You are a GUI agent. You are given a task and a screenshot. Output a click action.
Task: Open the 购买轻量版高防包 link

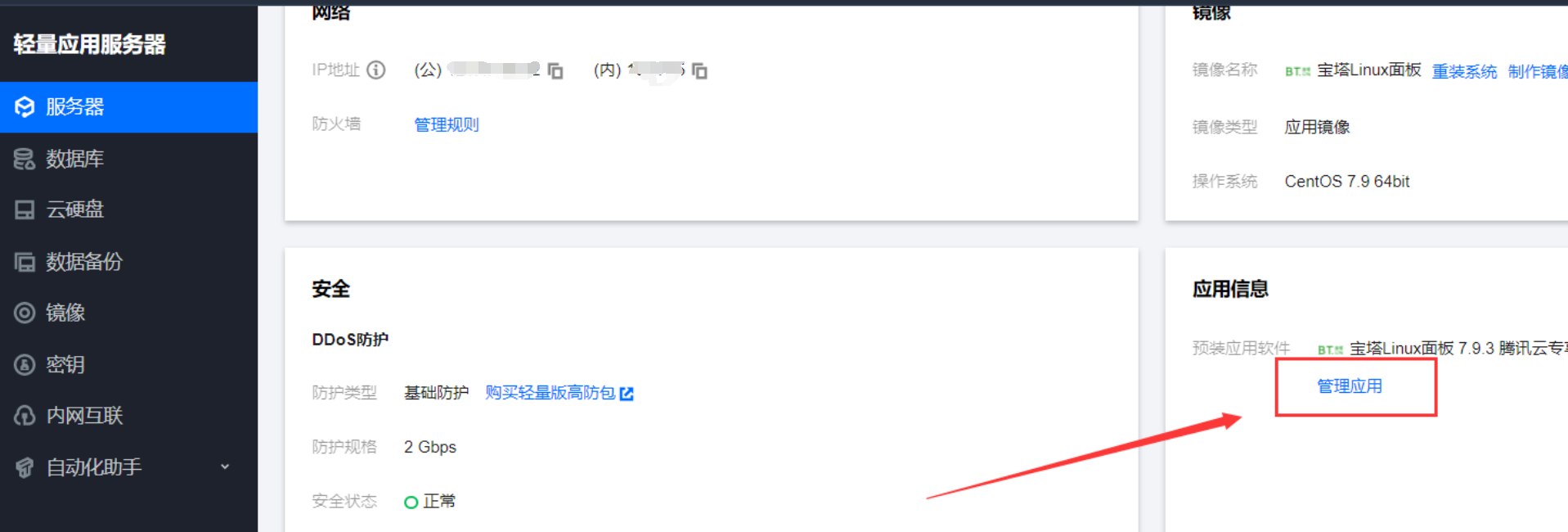click(x=550, y=393)
